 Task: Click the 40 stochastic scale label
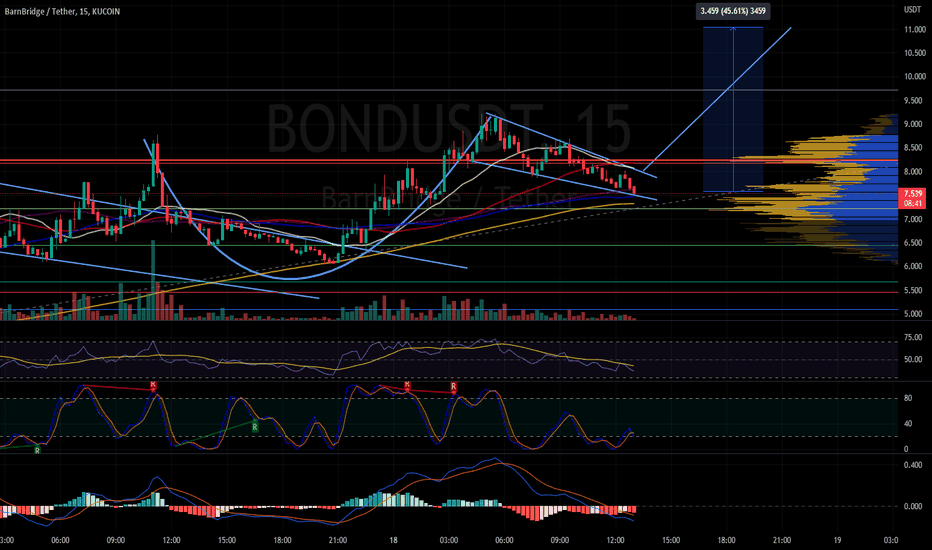[x=908, y=424]
